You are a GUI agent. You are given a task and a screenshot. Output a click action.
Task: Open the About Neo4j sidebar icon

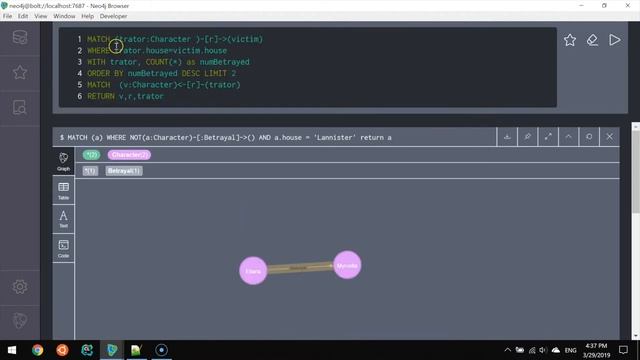20,321
